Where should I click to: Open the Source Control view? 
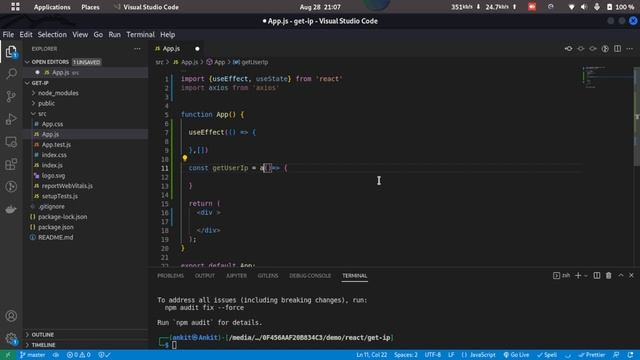pyautogui.click(x=11, y=96)
